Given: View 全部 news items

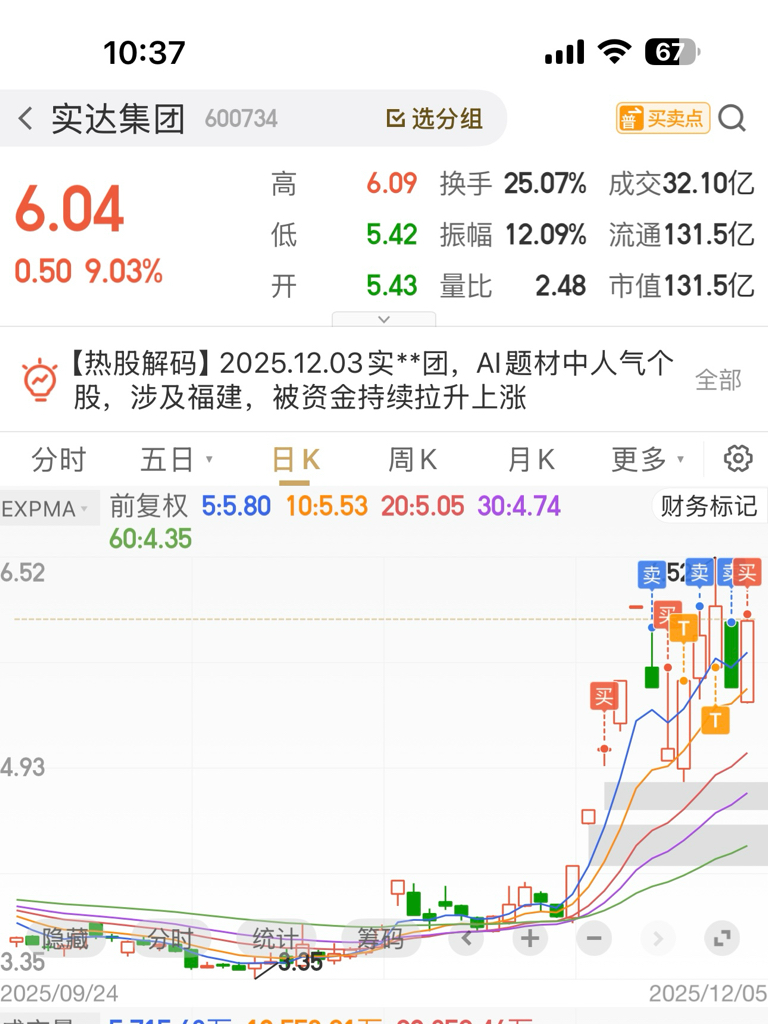Looking at the screenshot, I should pyautogui.click(x=718, y=379).
